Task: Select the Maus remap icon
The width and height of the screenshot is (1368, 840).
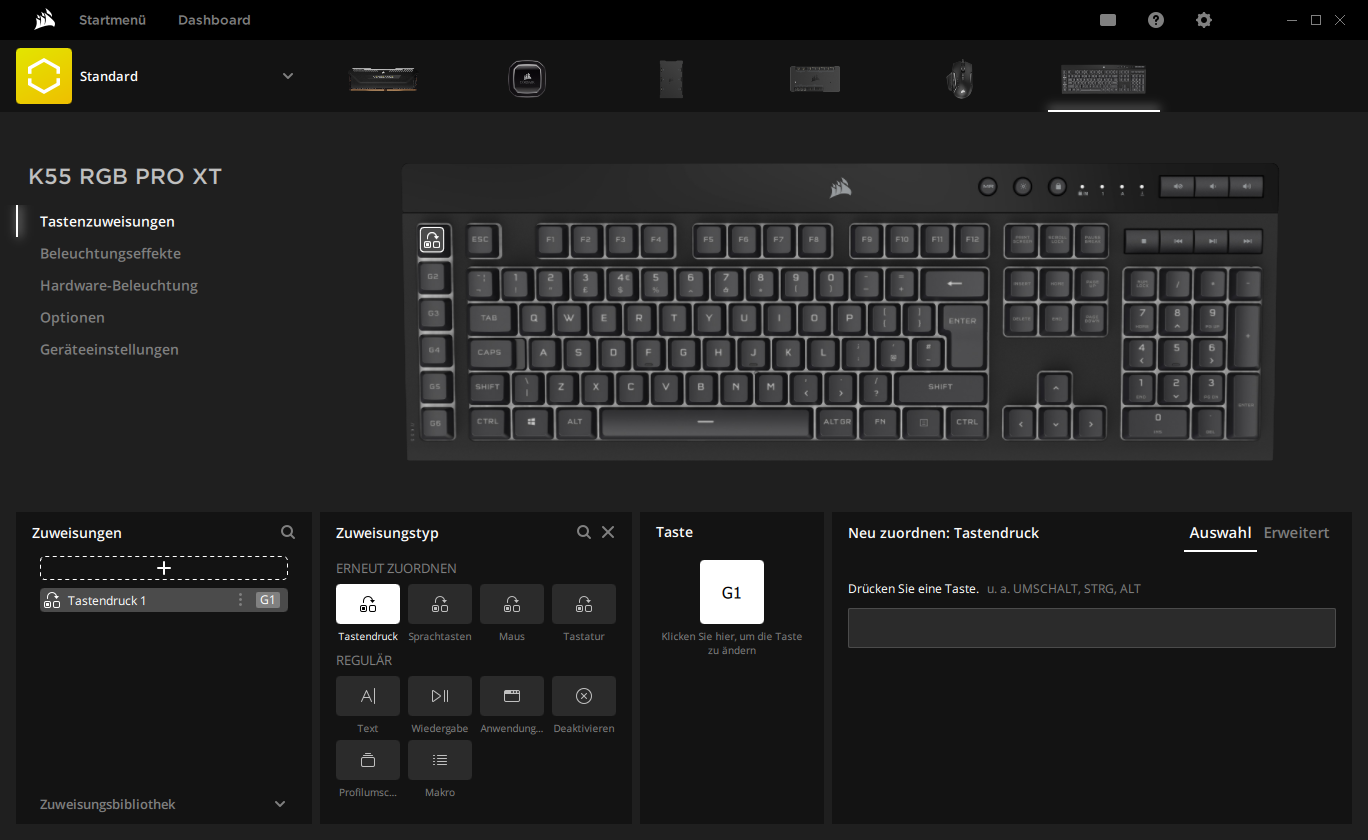Action: click(x=512, y=604)
